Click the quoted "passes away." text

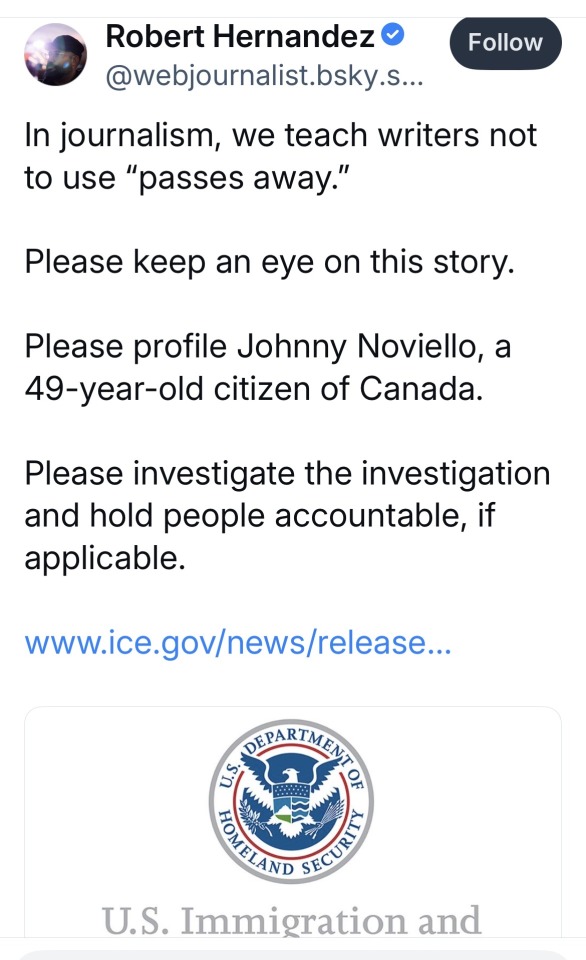[237, 178]
